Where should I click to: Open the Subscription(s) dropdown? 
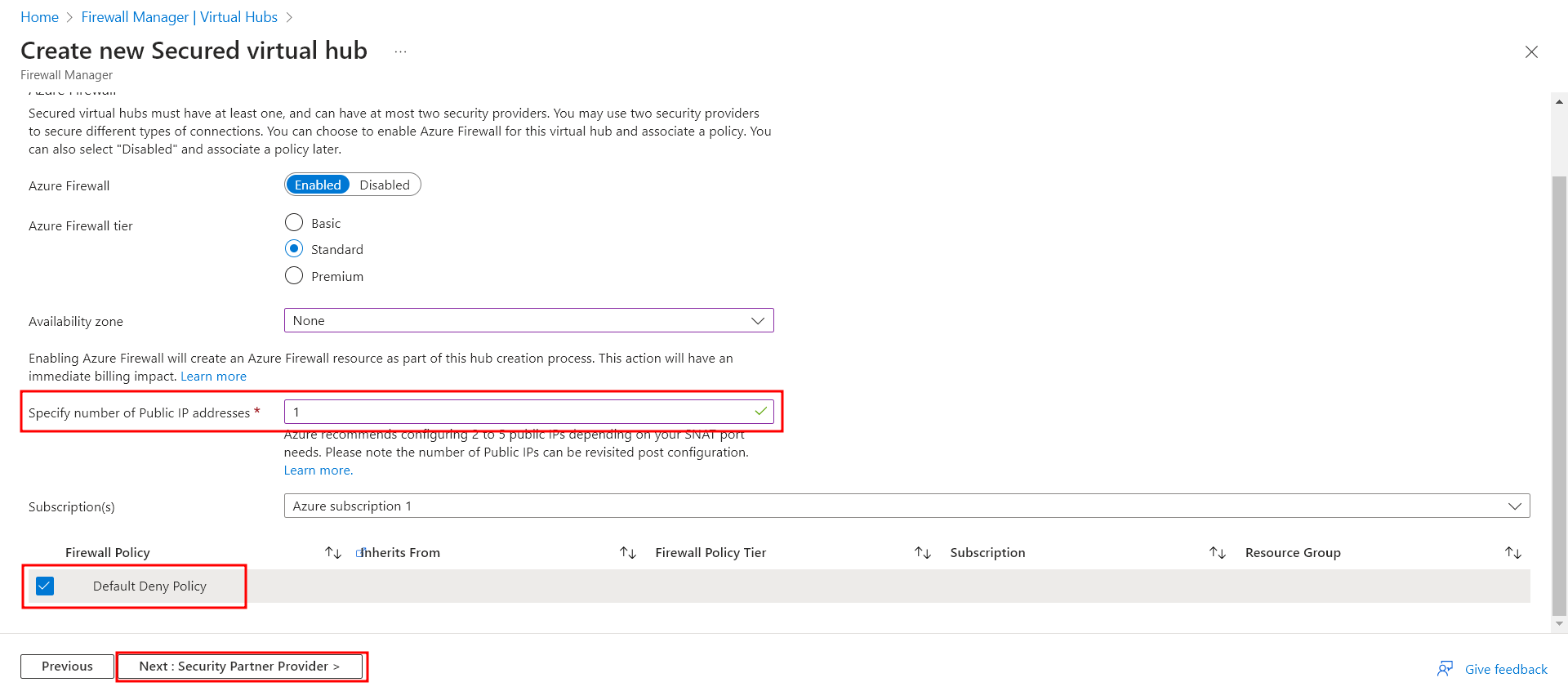coord(906,506)
